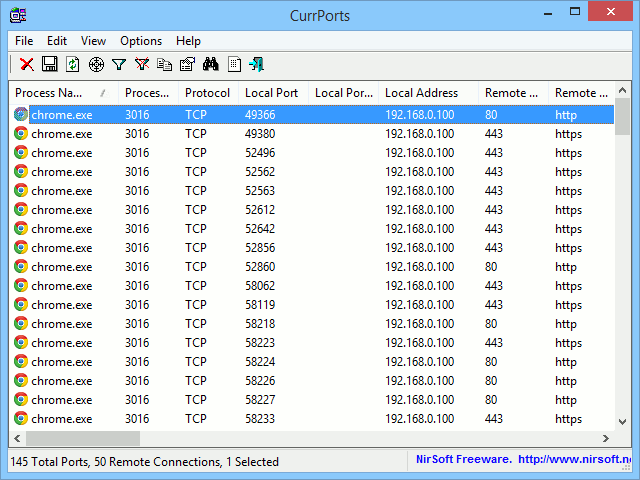This screenshot has width=640, height=480.
Task: Open the Help menu
Action: point(188,41)
